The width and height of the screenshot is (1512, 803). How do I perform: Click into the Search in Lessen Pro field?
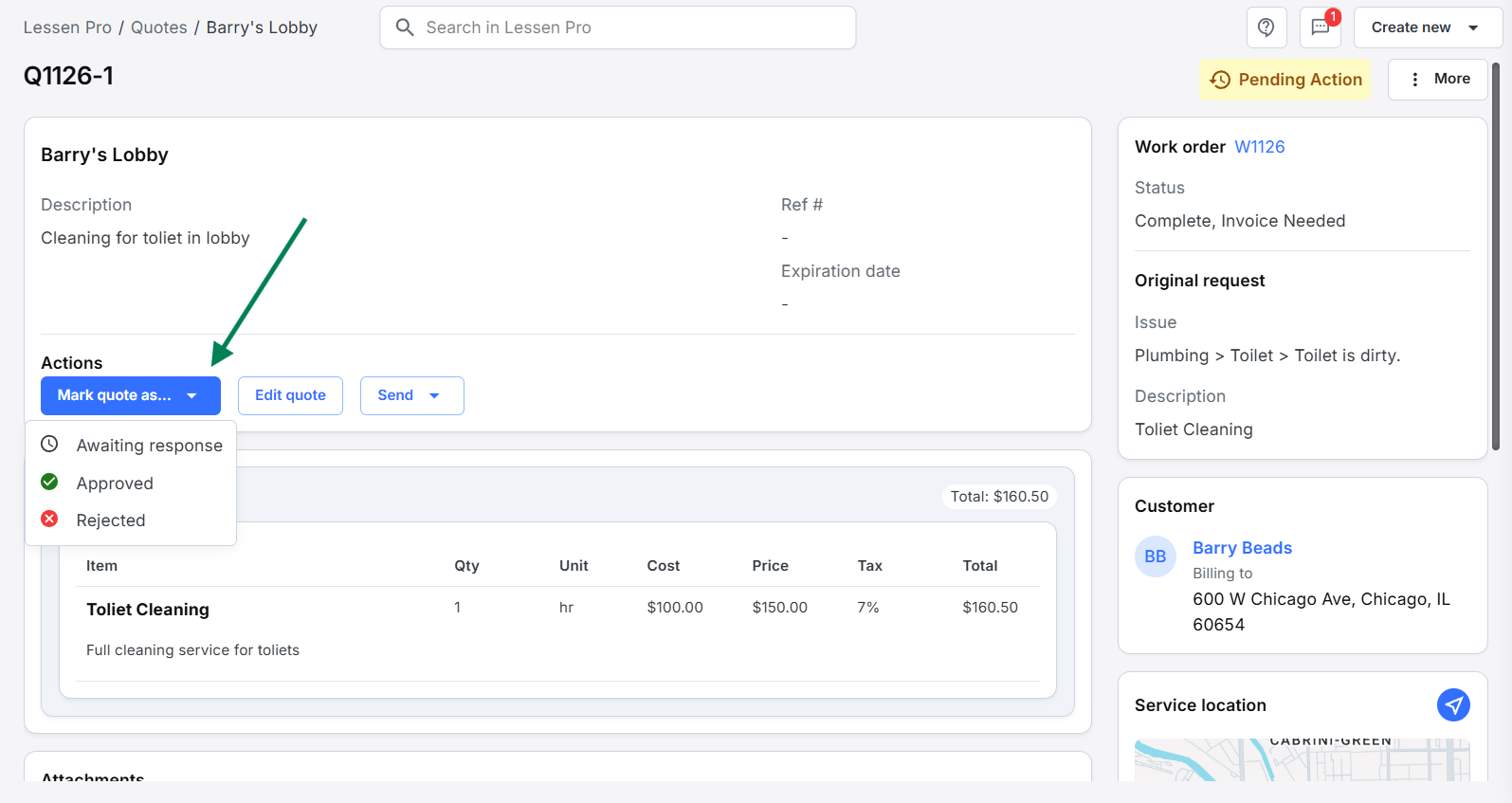[x=626, y=27]
